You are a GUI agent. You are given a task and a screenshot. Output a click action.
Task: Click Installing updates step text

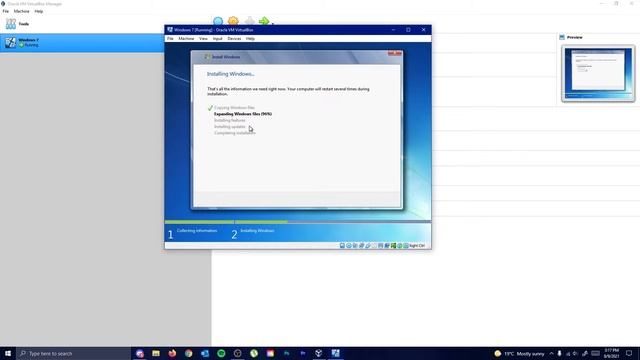230,127
